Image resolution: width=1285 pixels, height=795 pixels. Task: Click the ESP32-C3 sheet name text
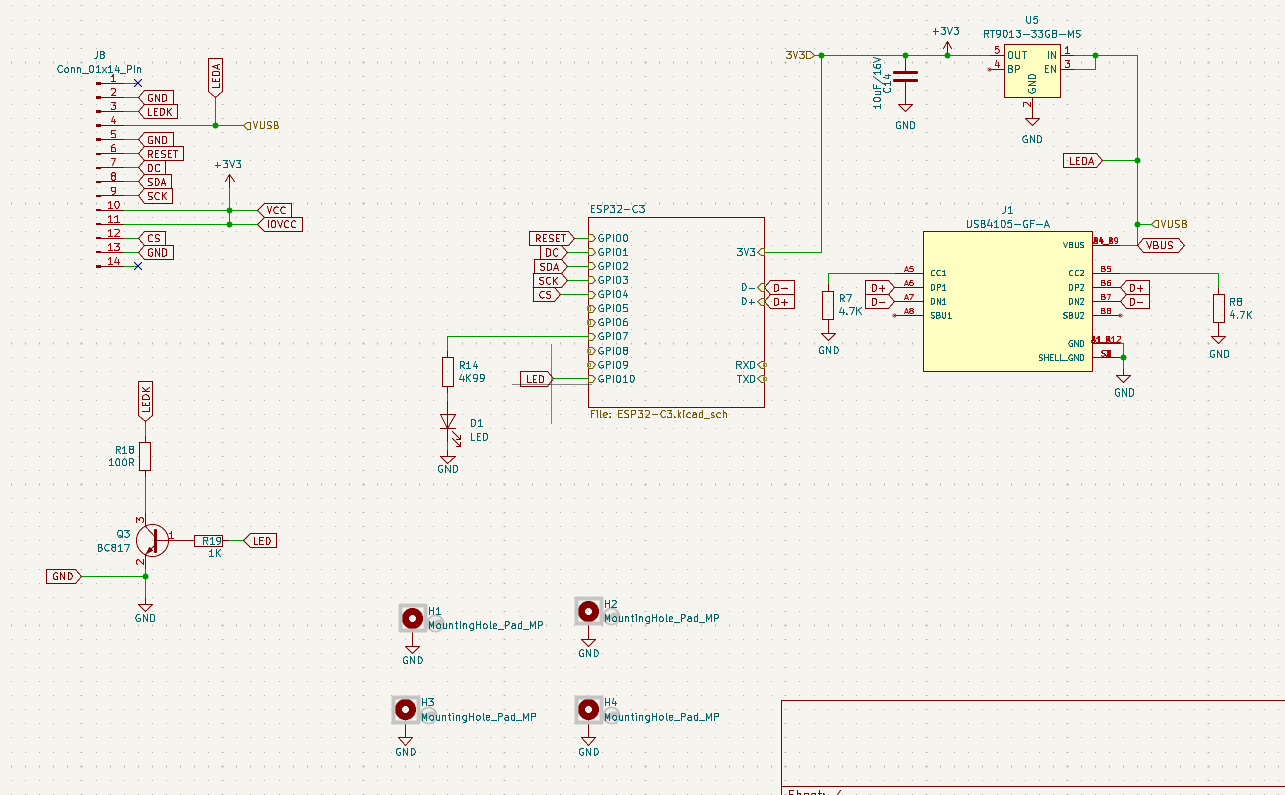click(617, 209)
